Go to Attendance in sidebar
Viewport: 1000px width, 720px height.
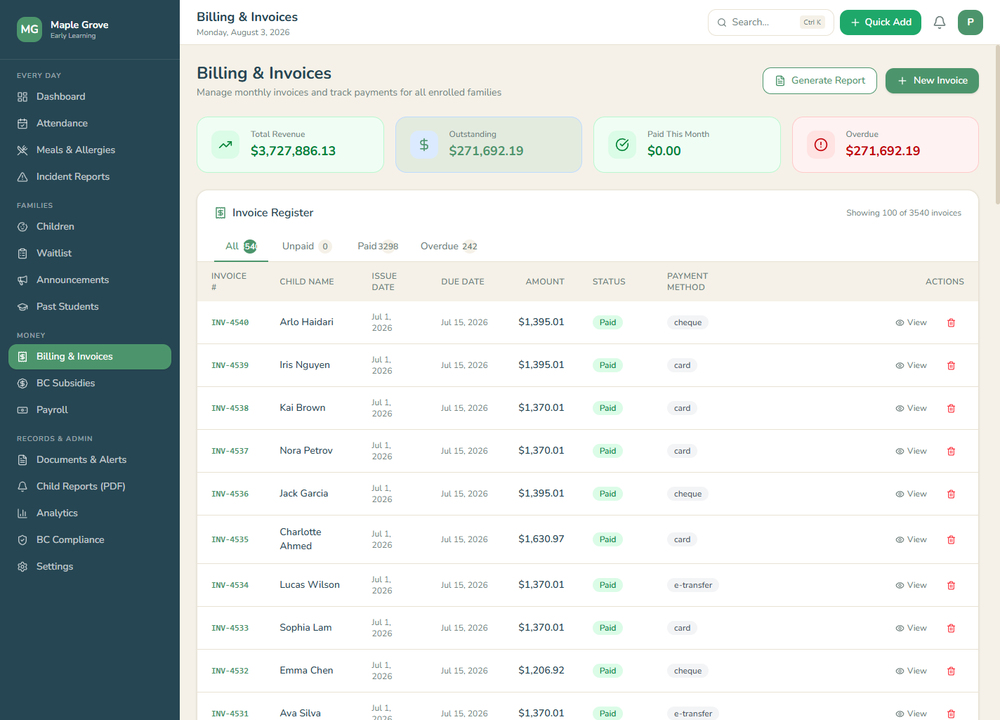click(90, 123)
